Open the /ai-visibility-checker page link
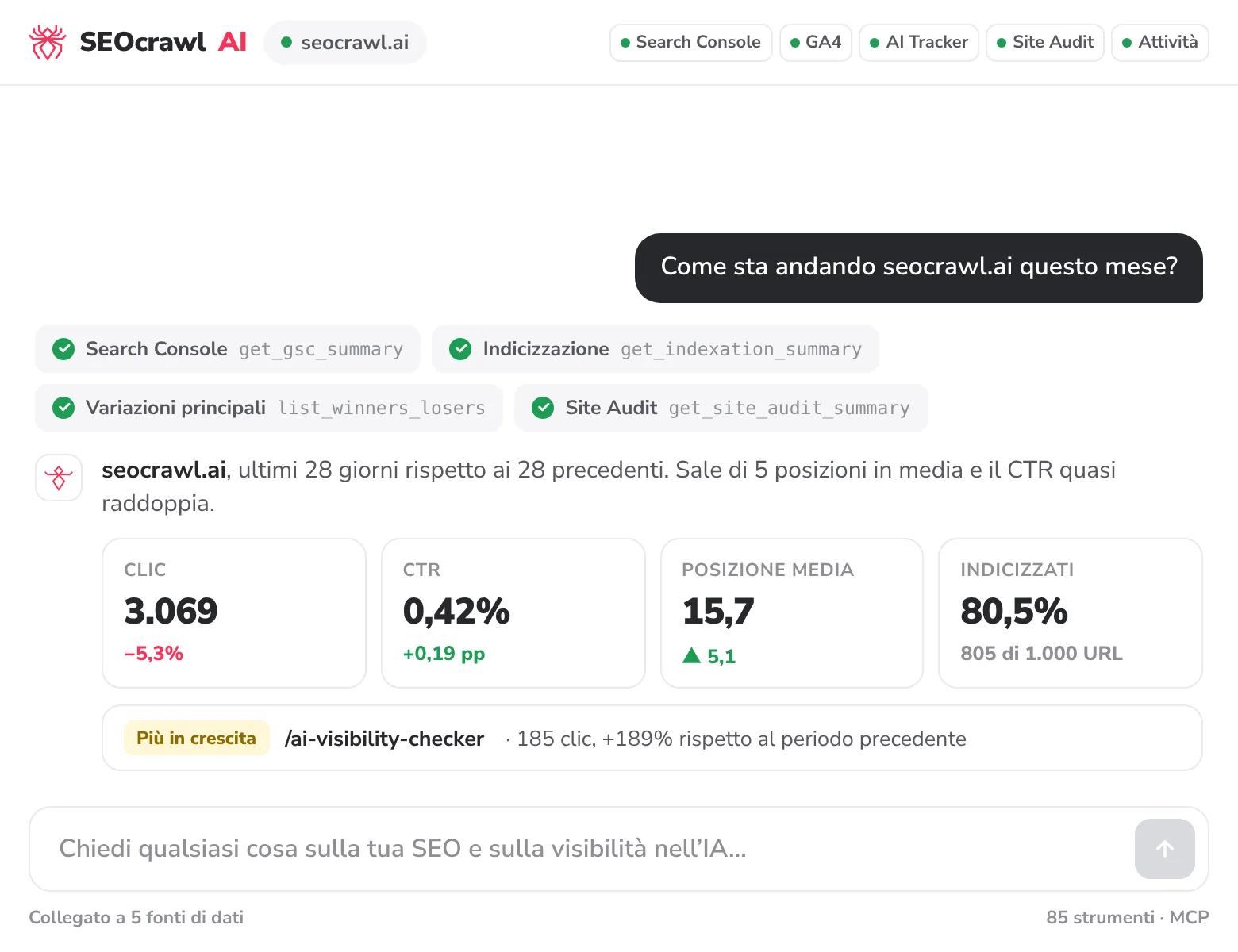Screen dimensions: 1238x952 pyautogui.click(x=384, y=739)
